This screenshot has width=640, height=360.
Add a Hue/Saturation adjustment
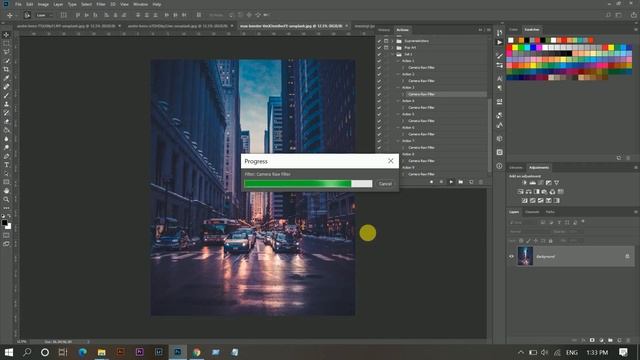point(520,191)
